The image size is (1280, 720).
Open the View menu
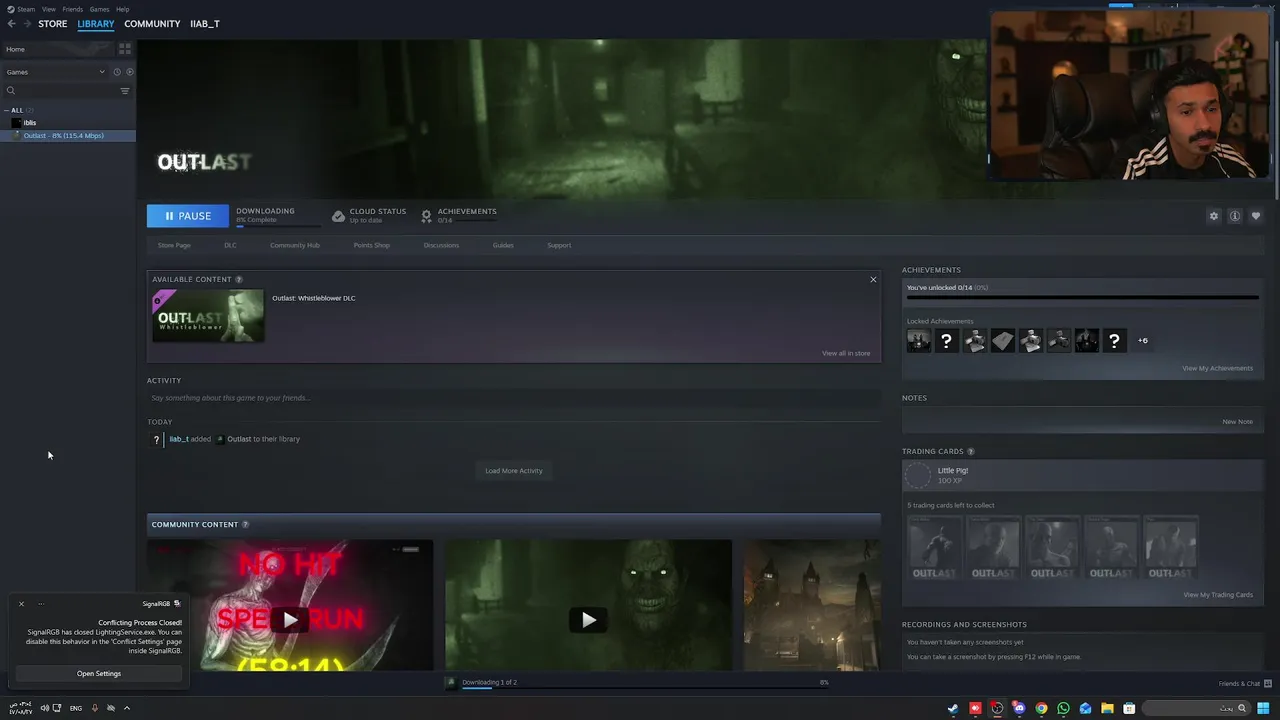pyautogui.click(x=49, y=9)
